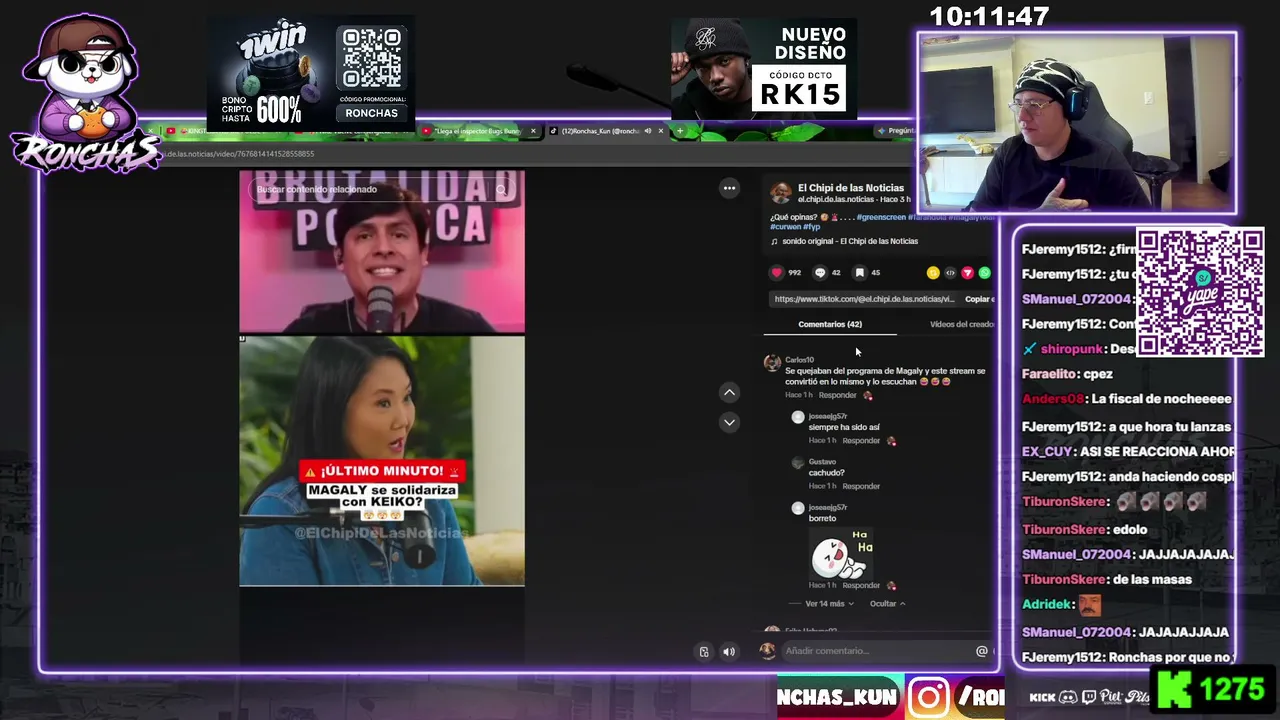Click the streamer webcam feed
The width and height of the screenshot is (1280, 720).
tap(1077, 123)
